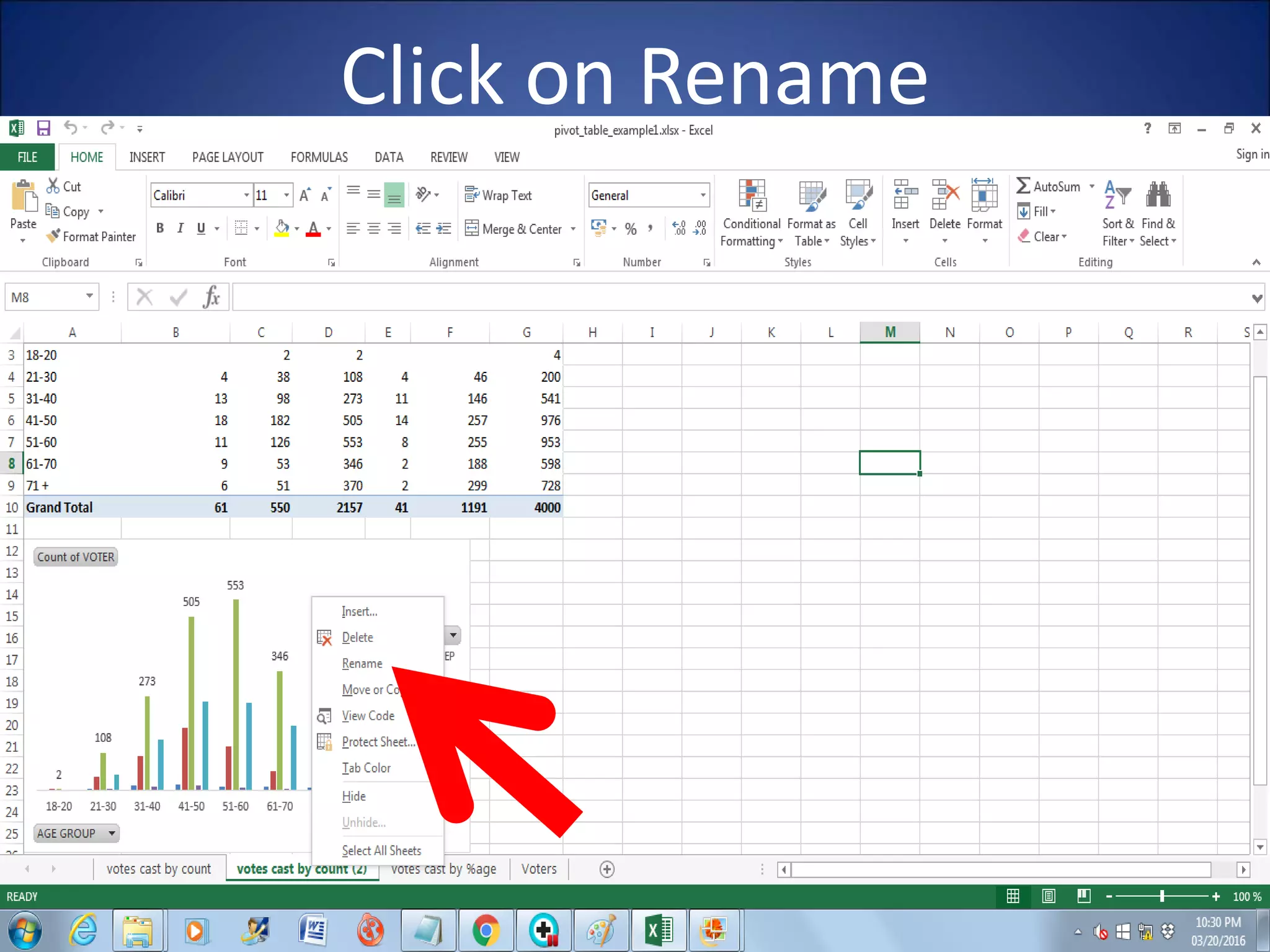Open the FORMULAS ribbon tab
This screenshot has height=952, width=1270.
[319, 157]
